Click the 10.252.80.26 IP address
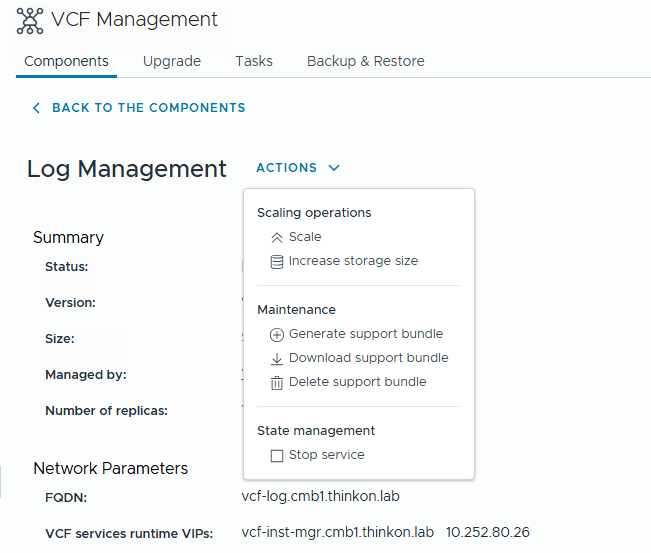The width and height of the screenshot is (651, 553). click(488, 533)
